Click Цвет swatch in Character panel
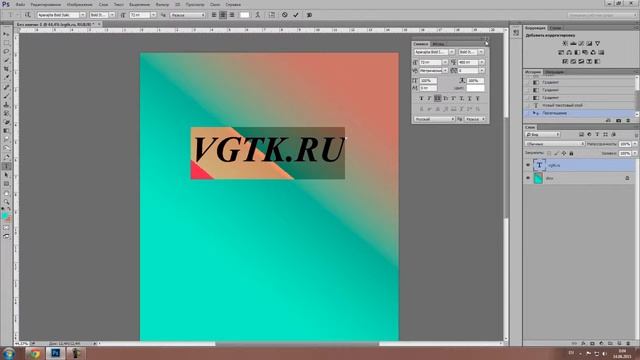This screenshot has height=360, width=640. click(475, 88)
